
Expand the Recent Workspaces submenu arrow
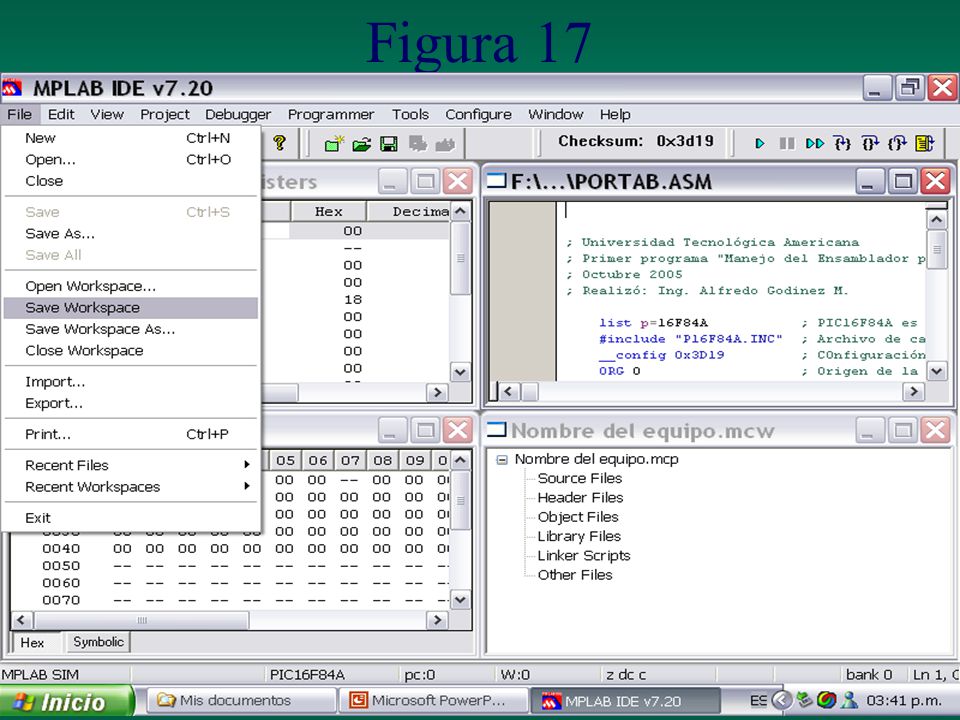coord(247,486)
